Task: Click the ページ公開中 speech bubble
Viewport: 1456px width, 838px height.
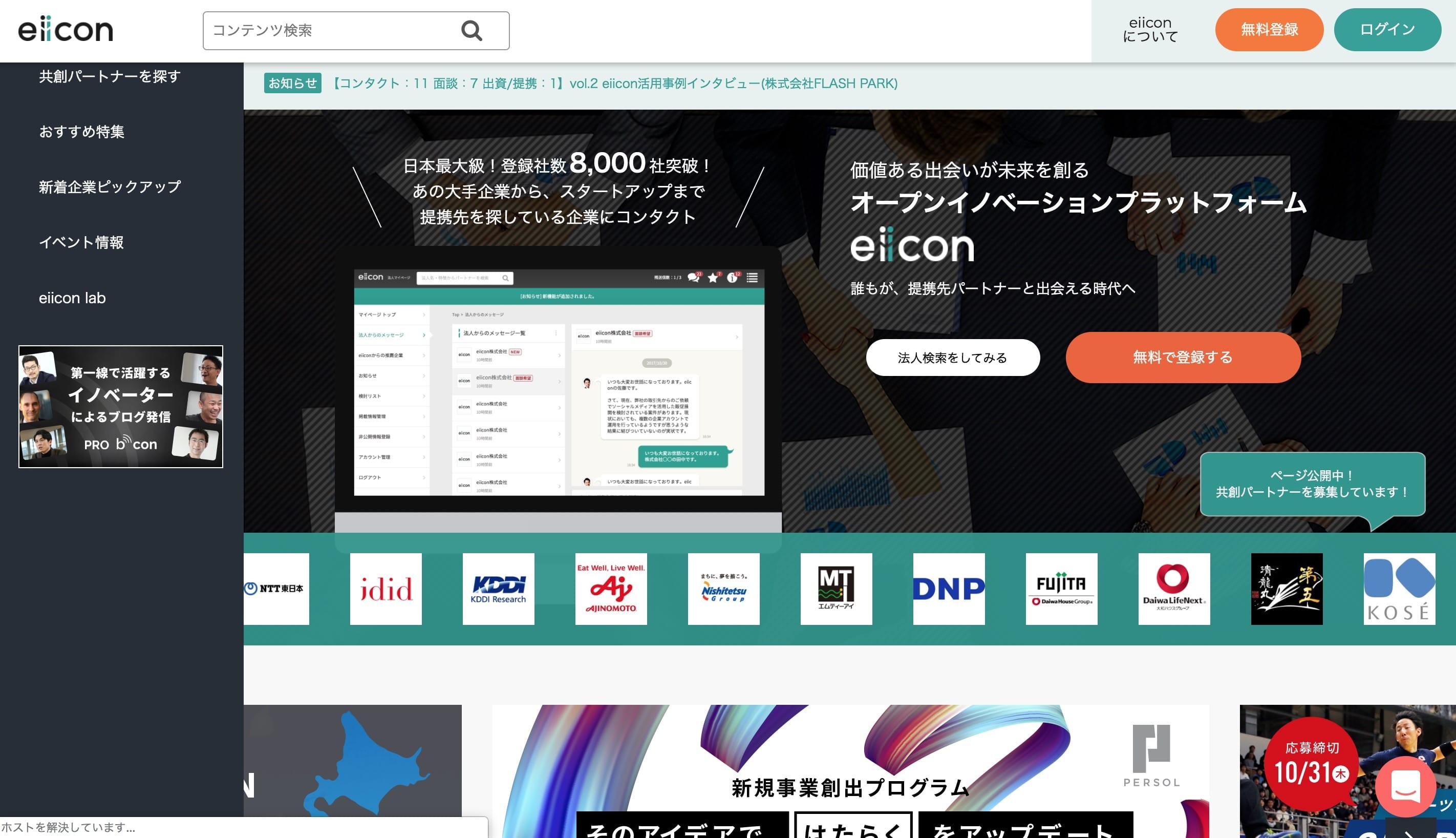Action: click(1312, 484)
